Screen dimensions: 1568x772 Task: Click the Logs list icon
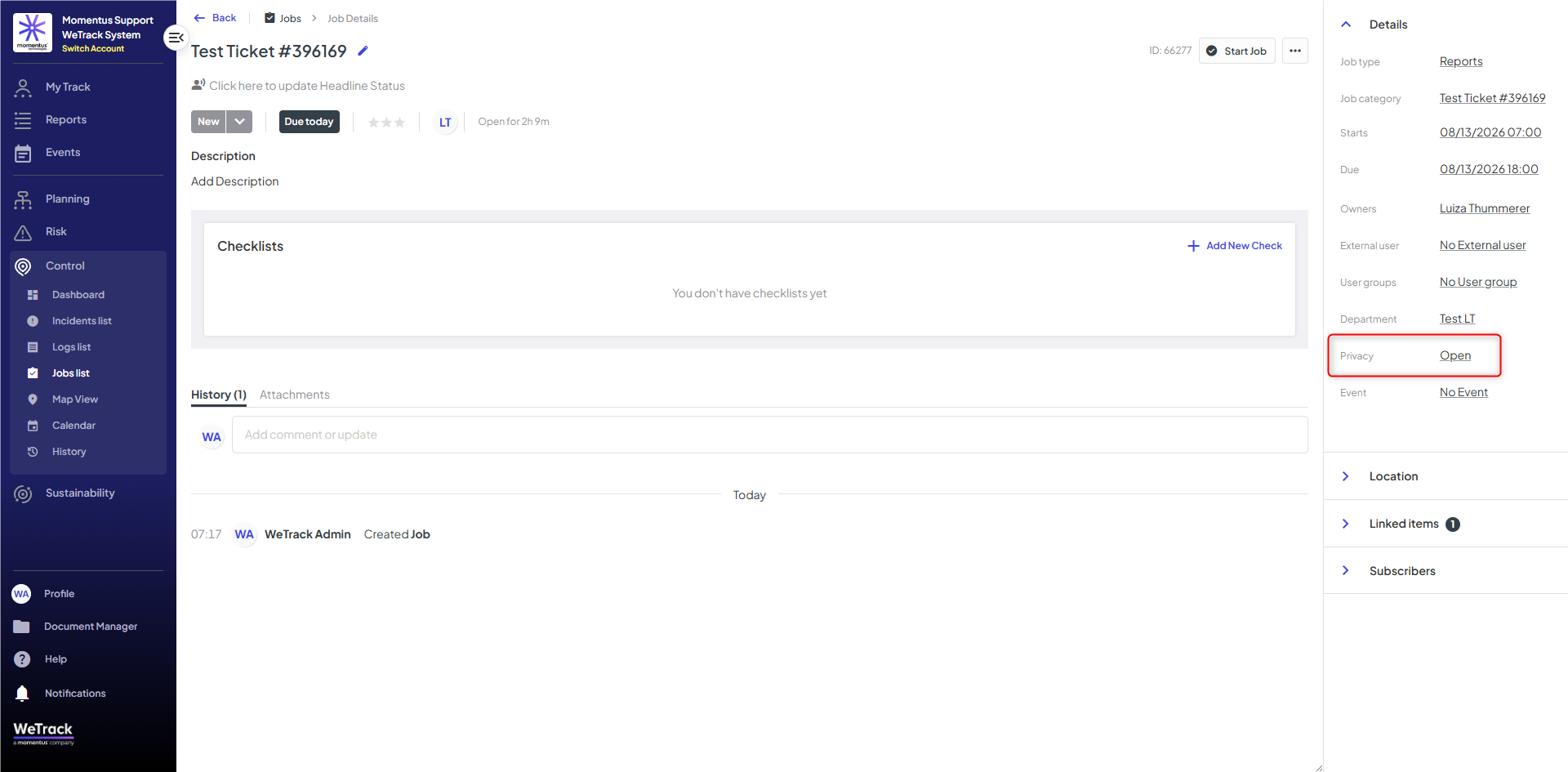tap(33, 347)
